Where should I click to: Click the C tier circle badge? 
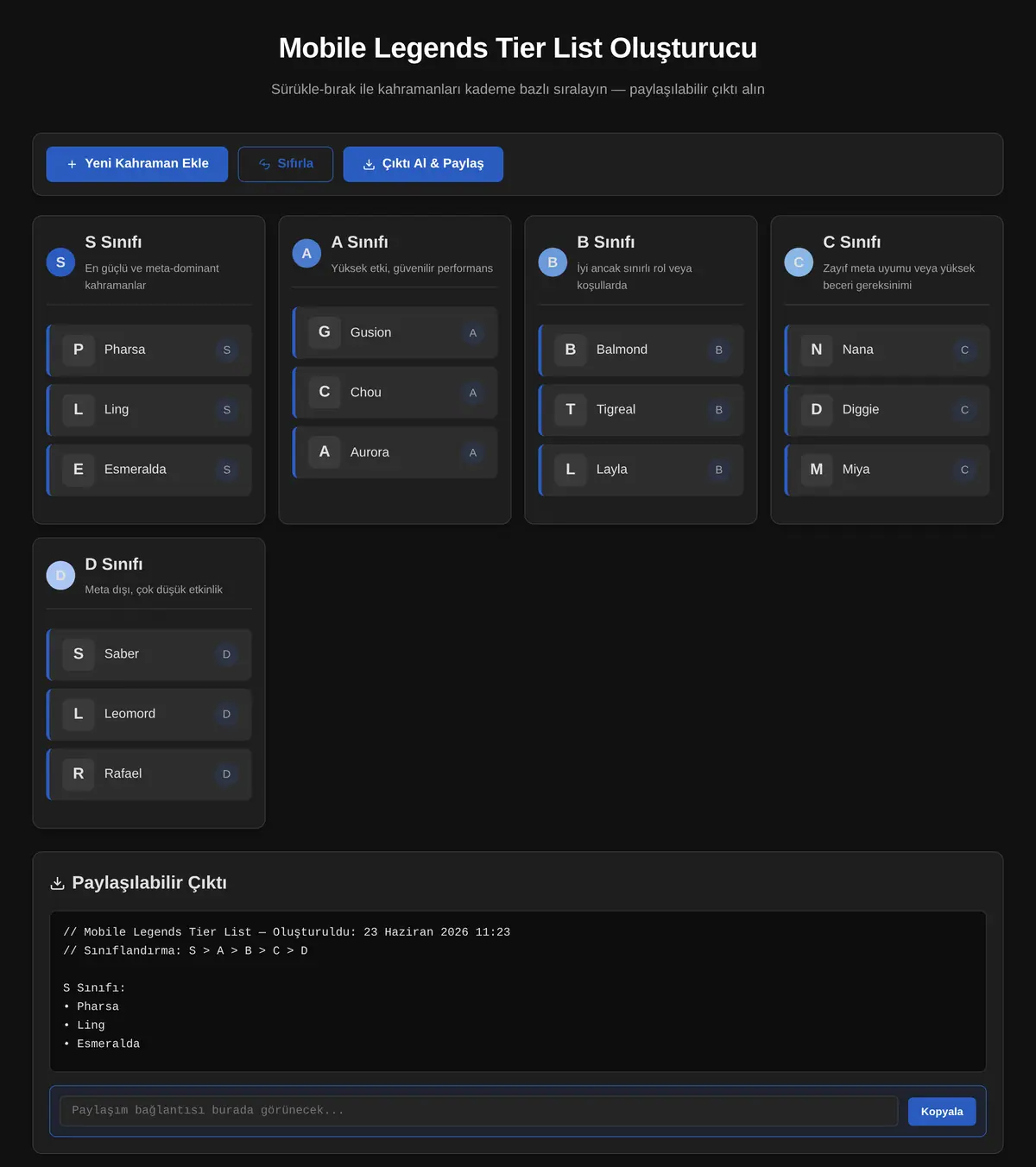(799, 262)
